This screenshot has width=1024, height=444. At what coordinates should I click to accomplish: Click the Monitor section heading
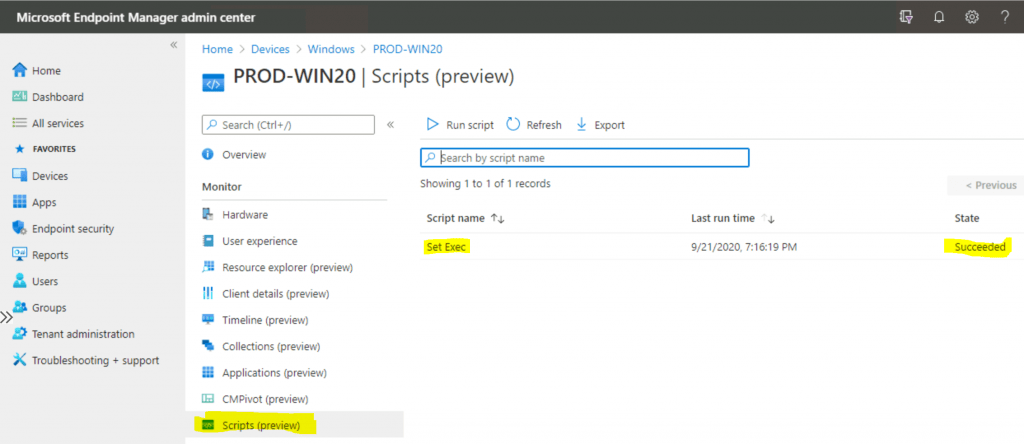221,187
